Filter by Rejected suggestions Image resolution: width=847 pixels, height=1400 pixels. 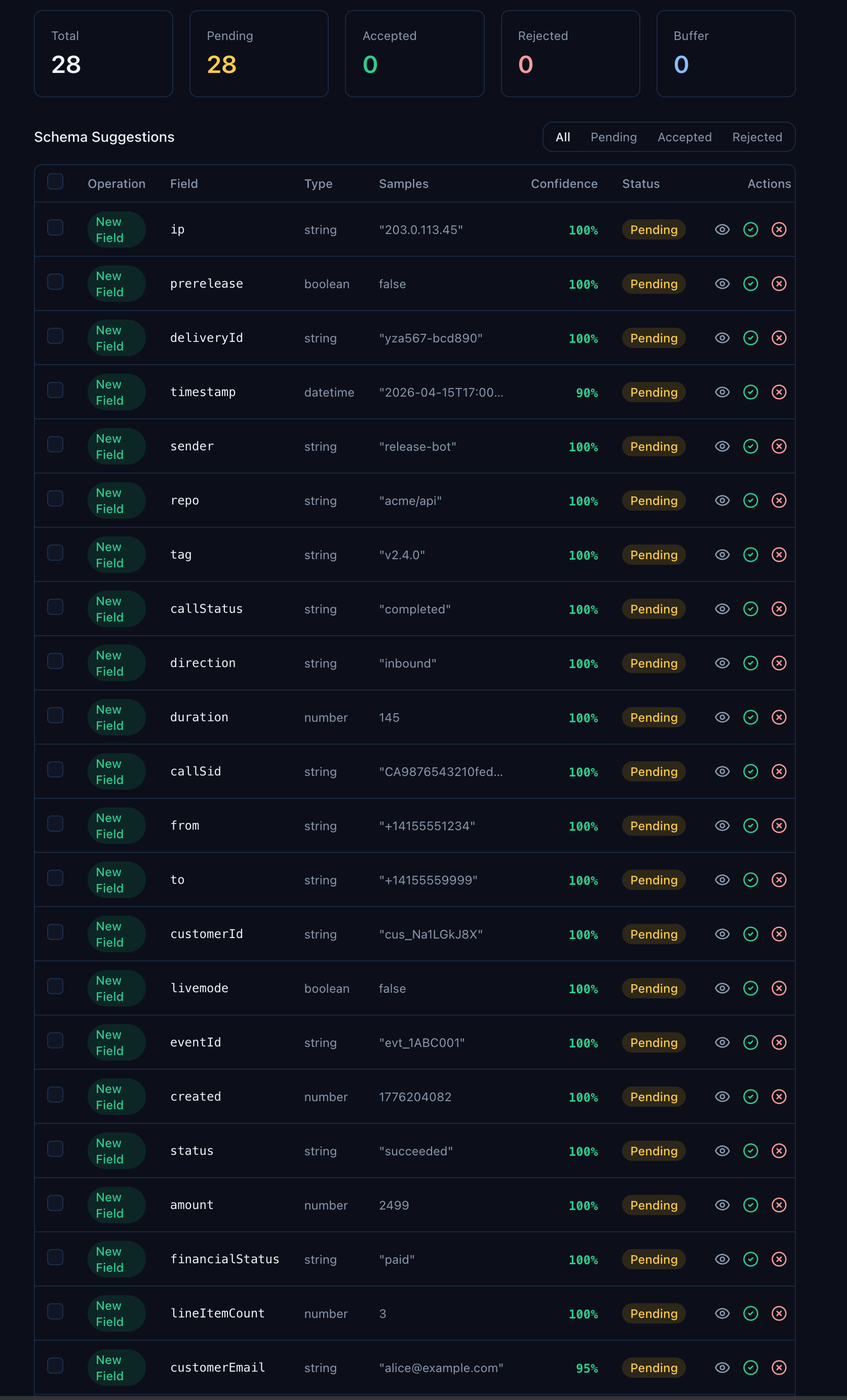757,137
